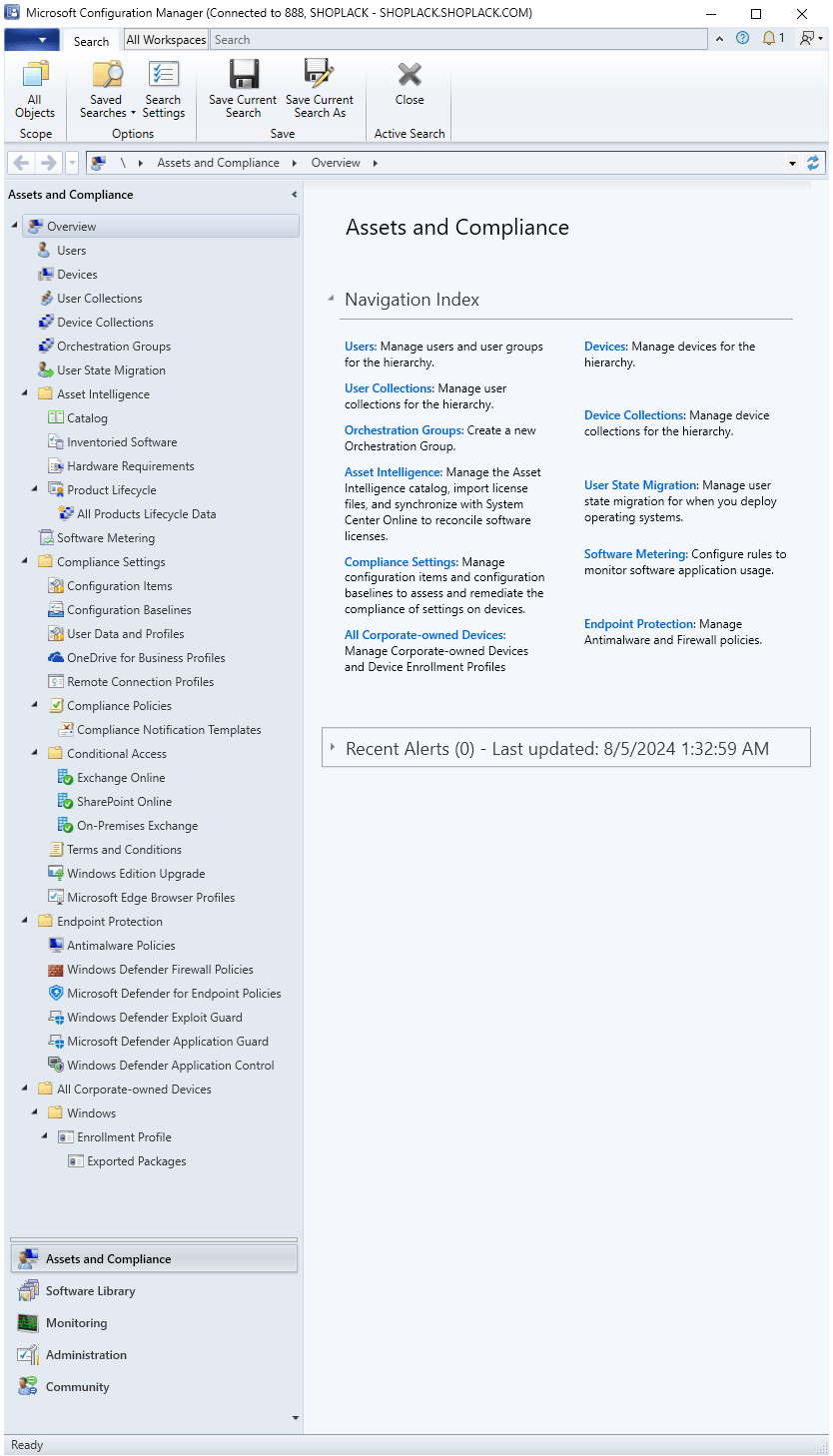Select Exported Packages in the tree
The width and height of the screenshot is (833, 1456).
tap(136, 1161)
